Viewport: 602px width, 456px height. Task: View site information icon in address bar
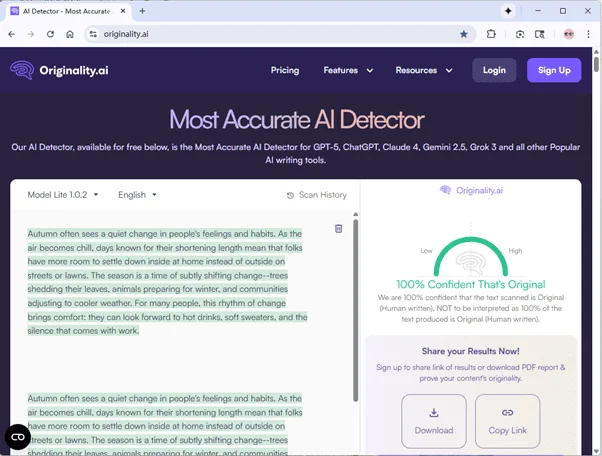tap(93, 34)
